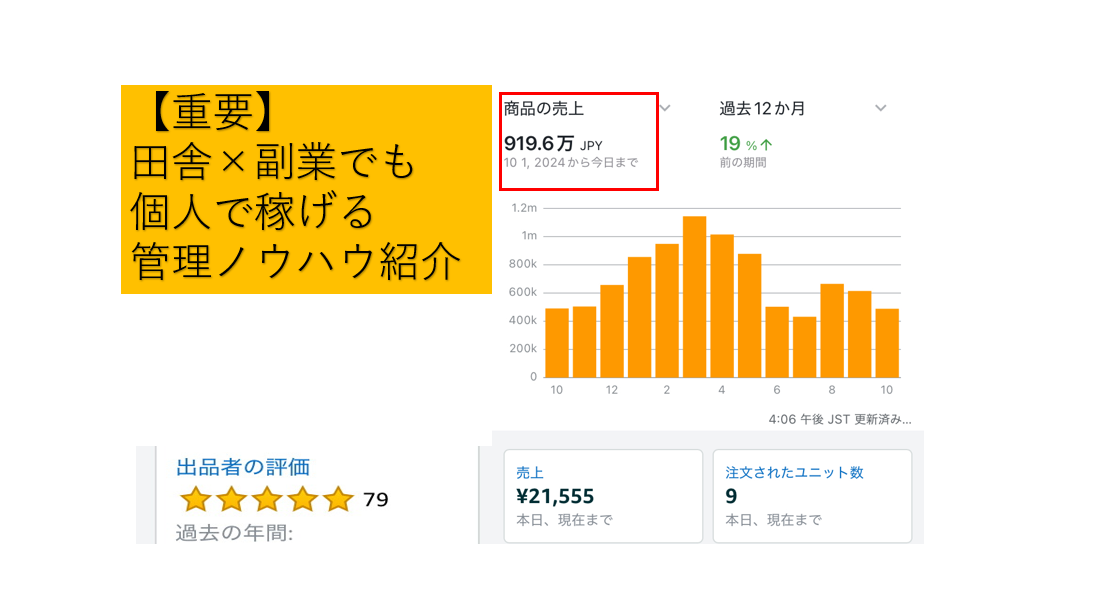Click the leftmost bar of the sales chart

click(x=557, y=342)
